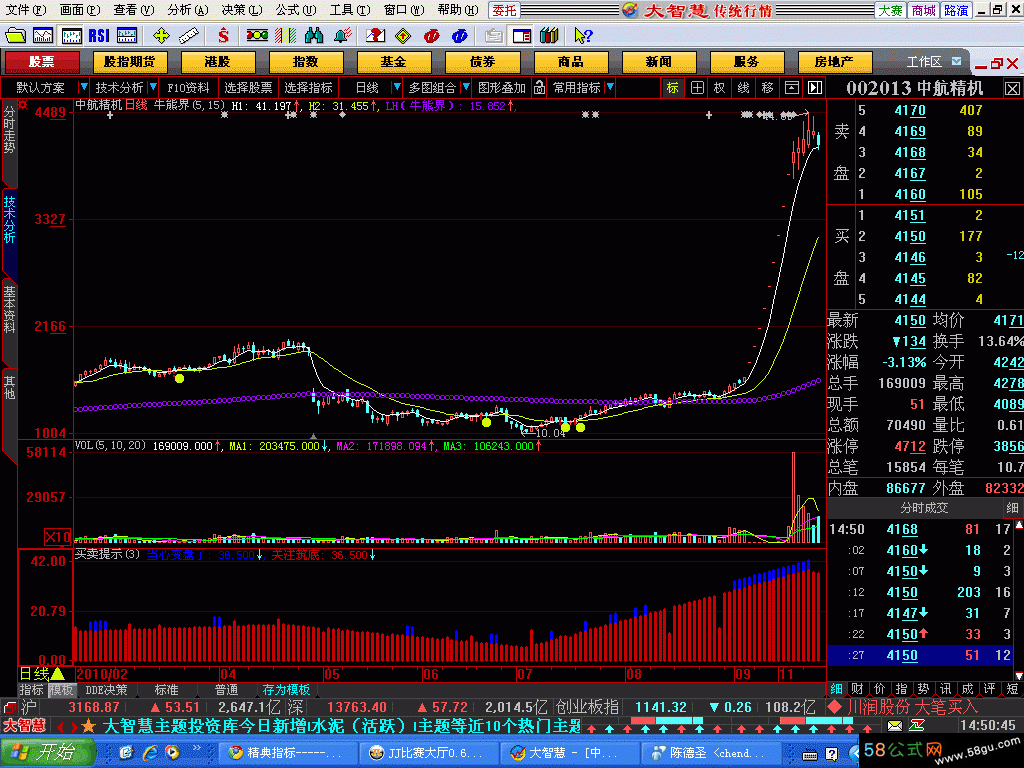Expand the 工作区 dropdown
Screen dimensions: 1024x768
pyautogui.click(x=956, y=61)
